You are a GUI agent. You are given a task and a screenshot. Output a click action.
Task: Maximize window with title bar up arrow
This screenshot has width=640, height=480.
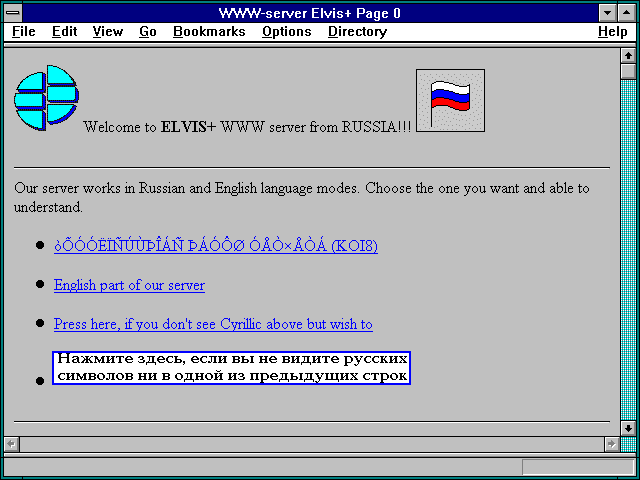[x=627, y=13]
